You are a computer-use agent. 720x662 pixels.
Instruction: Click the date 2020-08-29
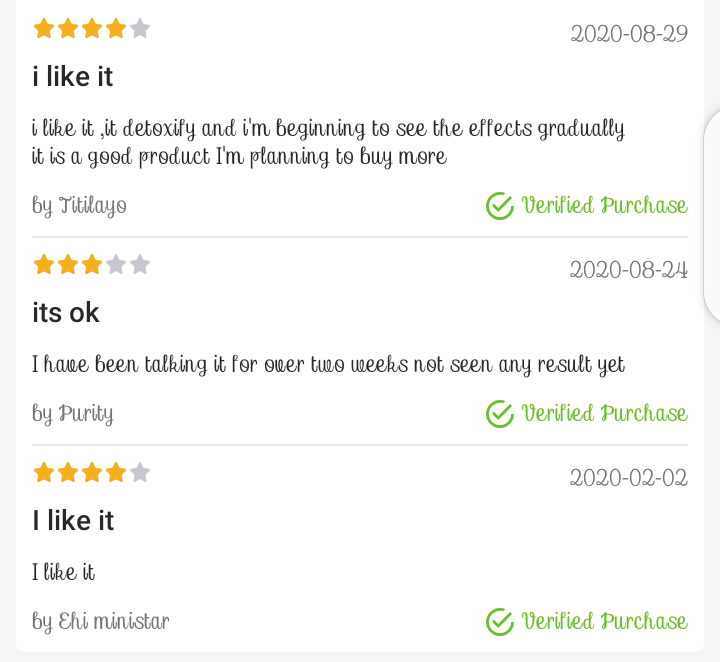pyautogui.click(x=629, y=34)
